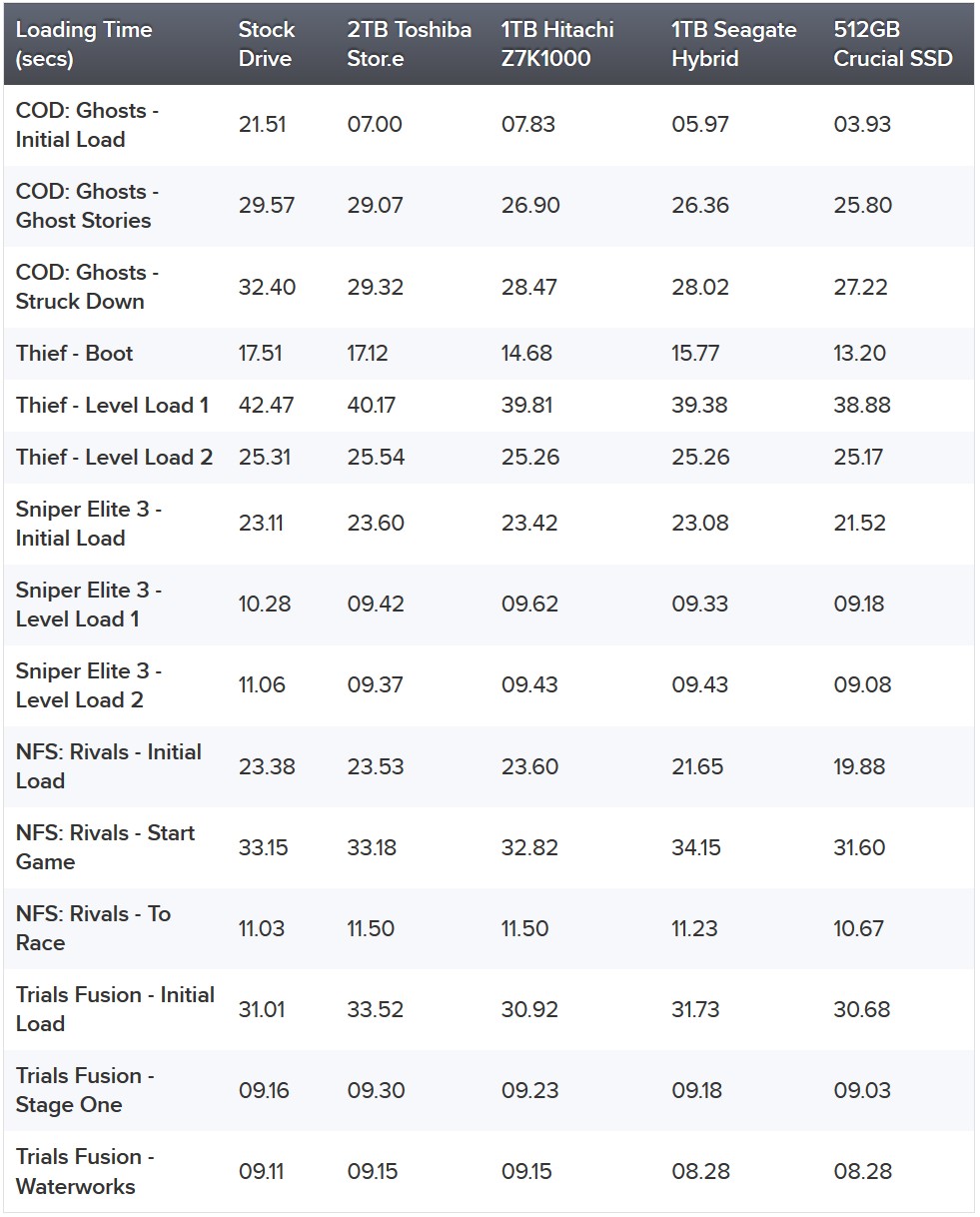Click the "Thief - Boot" row label
Image resolution: width=980 pixels, height=1217 pixels.
pyautogui.click(x=74, y=354)
